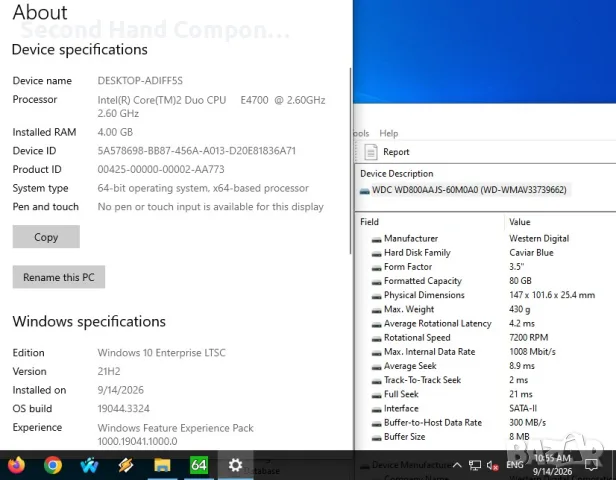Click the Installed RAM value 4.00 GB
The image size is (616, 480).
[x=115, y=132]
